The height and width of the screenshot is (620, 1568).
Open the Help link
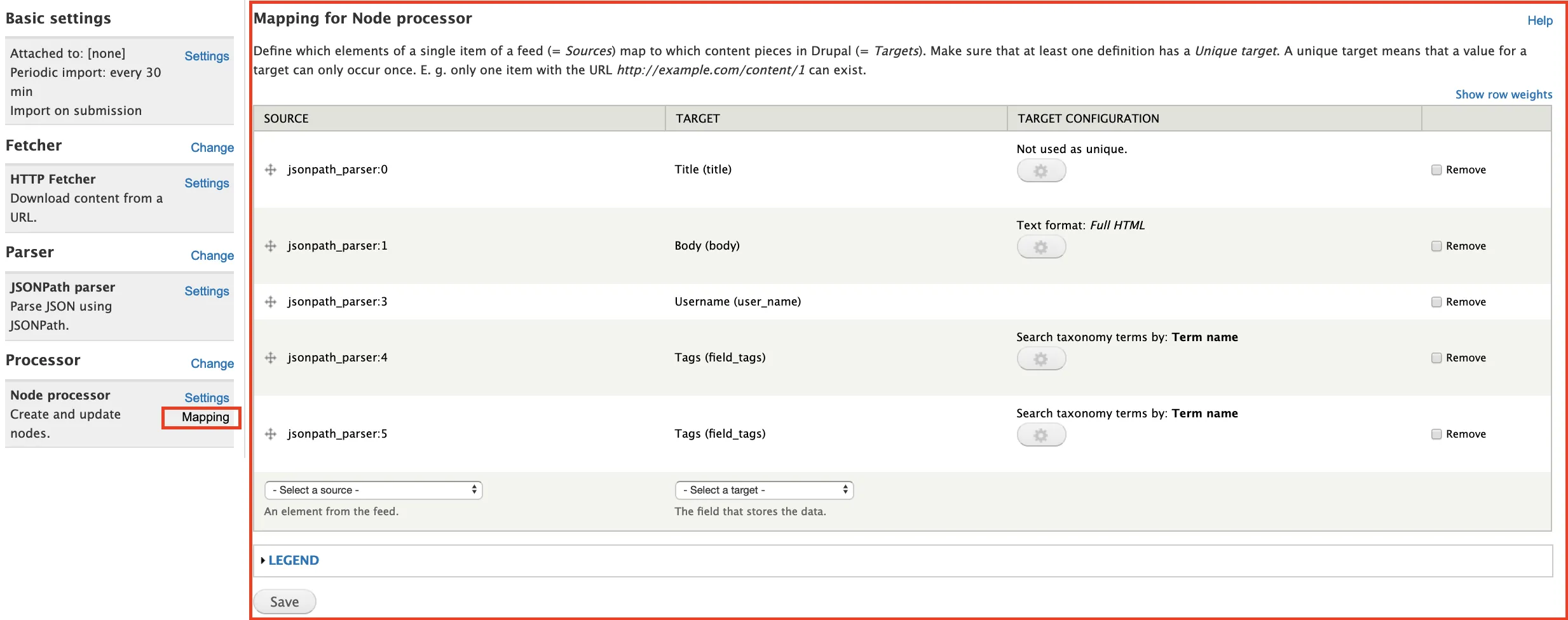pos(1539,20)
